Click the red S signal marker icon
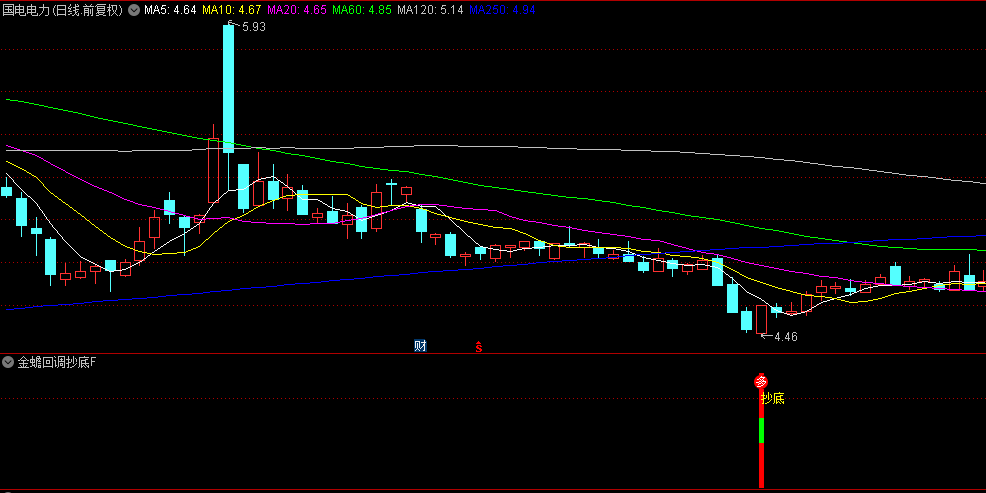 479,346
